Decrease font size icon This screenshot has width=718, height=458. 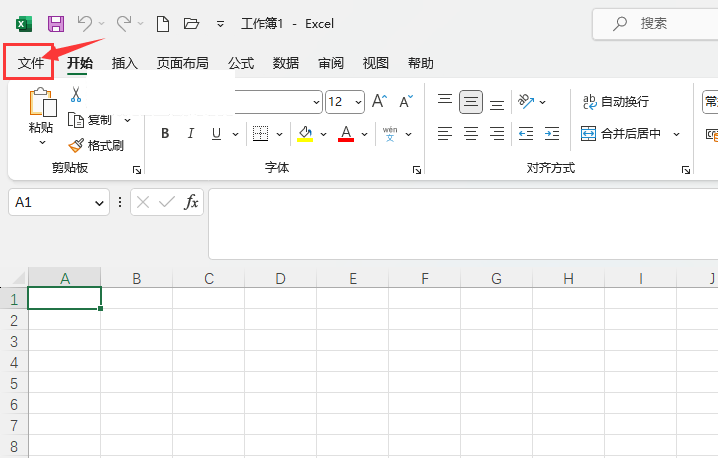pyautogui.click(x=406, y=101)
